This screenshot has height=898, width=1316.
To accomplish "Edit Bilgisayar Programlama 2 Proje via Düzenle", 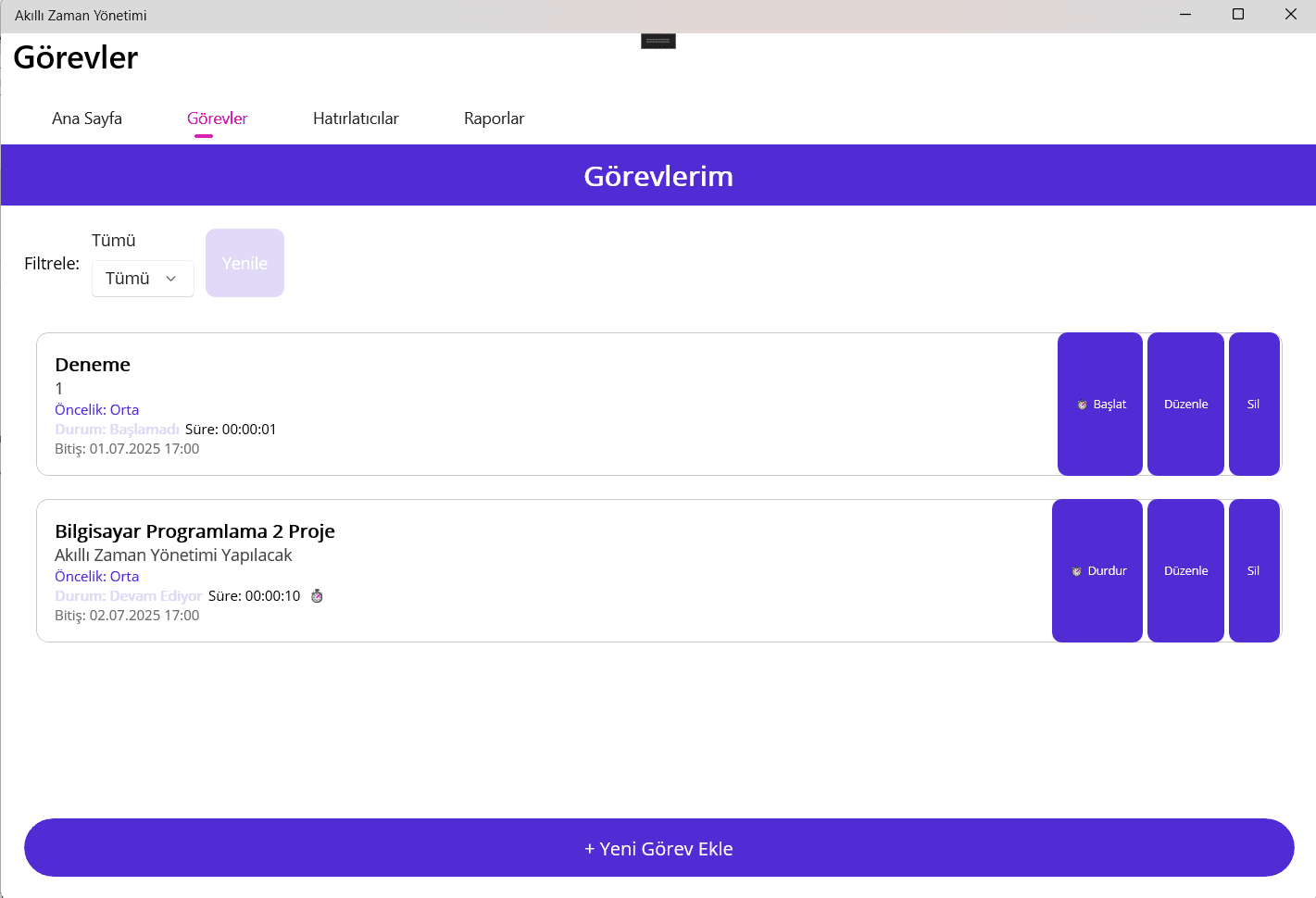I will [x=1185, y=571].
